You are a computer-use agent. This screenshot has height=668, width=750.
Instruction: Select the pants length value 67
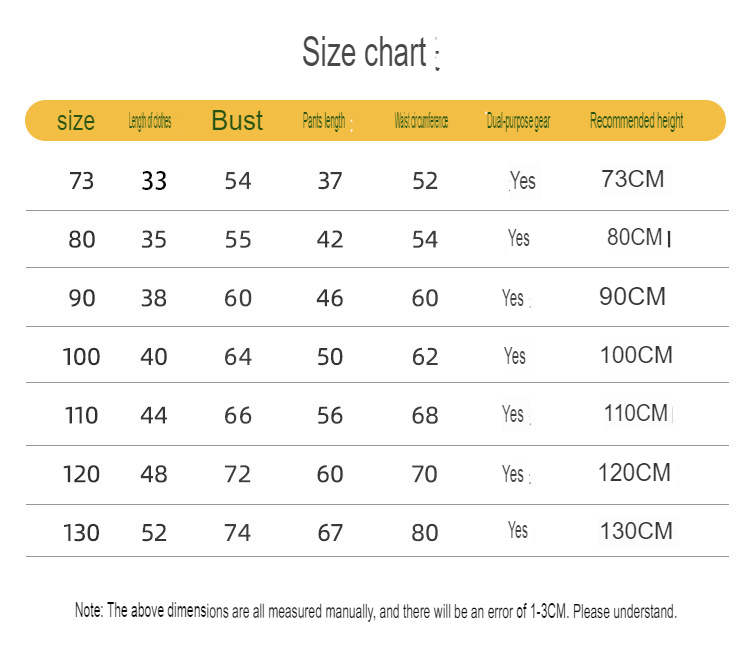[330, 533]
